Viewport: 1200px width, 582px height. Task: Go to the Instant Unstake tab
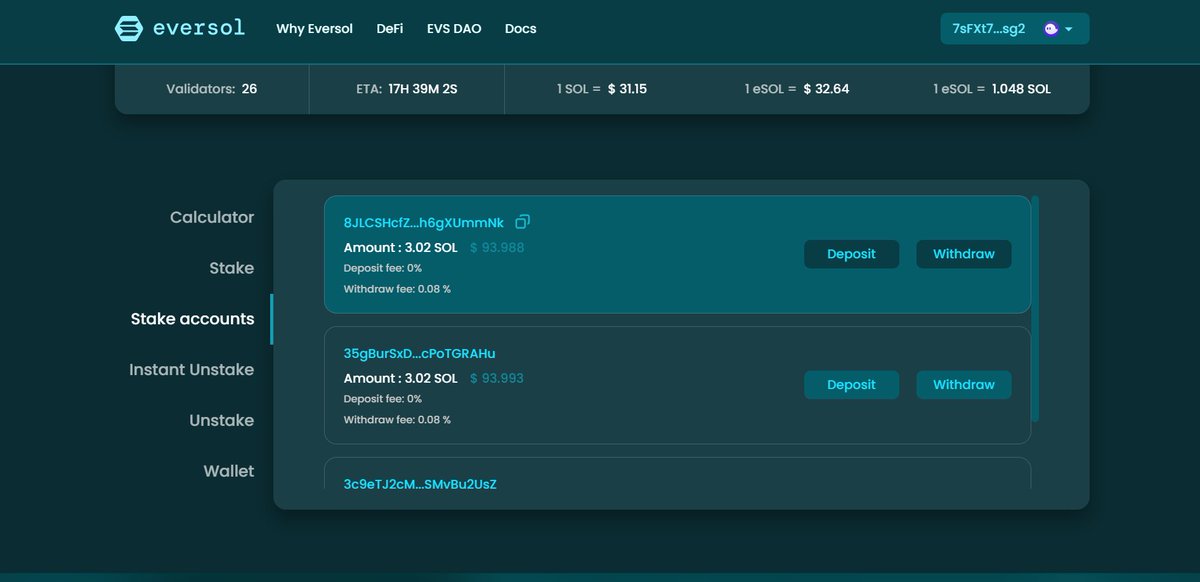click(192, 370)
